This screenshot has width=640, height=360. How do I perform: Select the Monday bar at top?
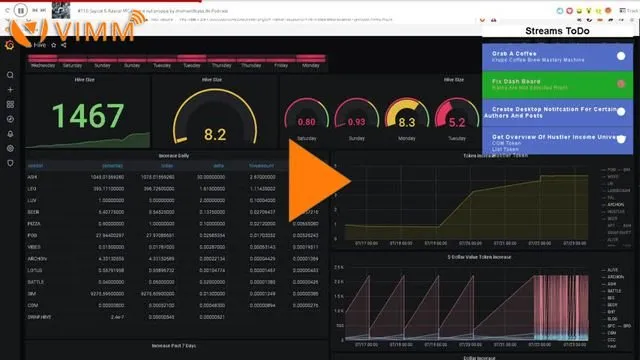click(x=311, y=58)
